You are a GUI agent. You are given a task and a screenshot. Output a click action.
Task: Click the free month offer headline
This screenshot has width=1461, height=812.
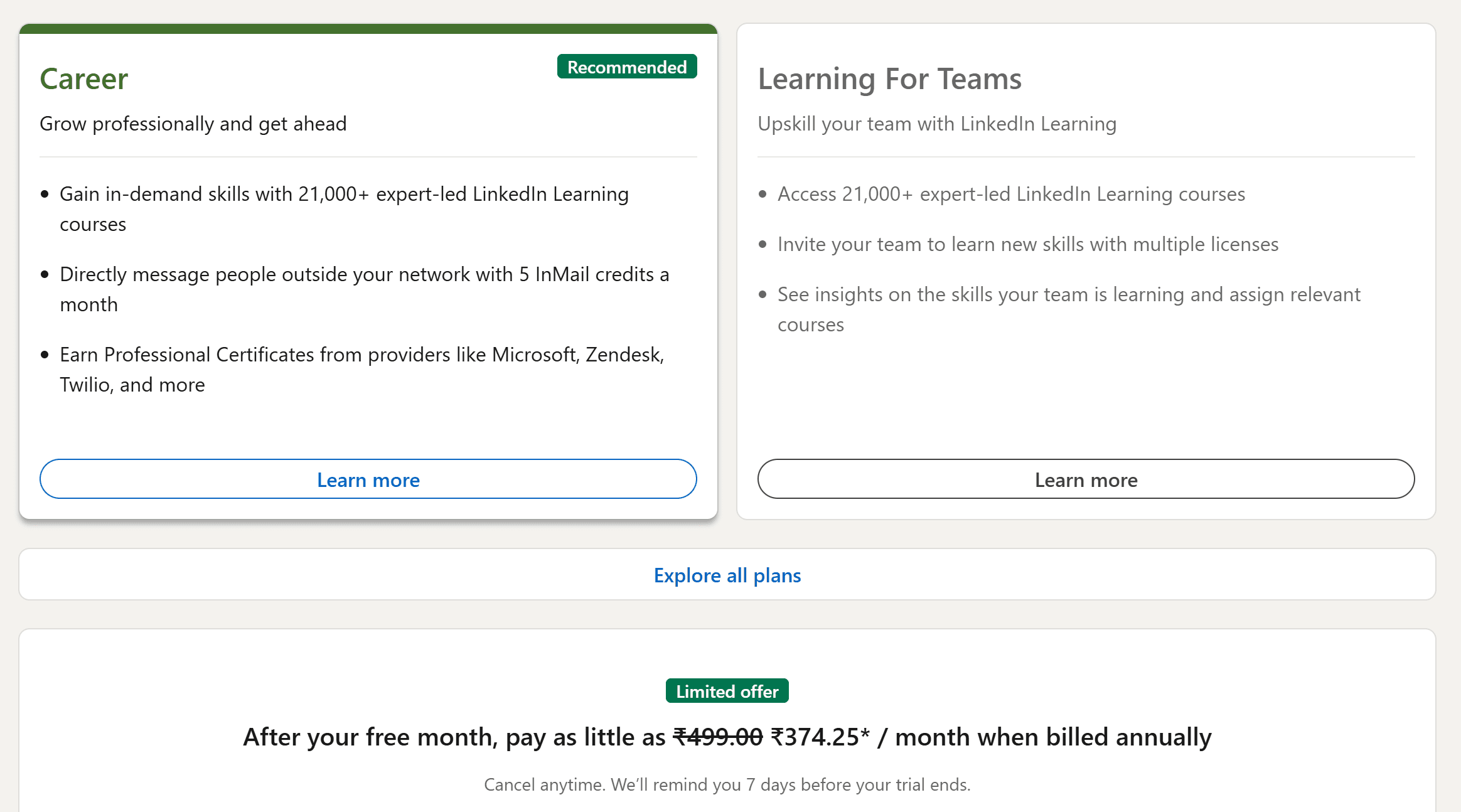coord(727,737)
